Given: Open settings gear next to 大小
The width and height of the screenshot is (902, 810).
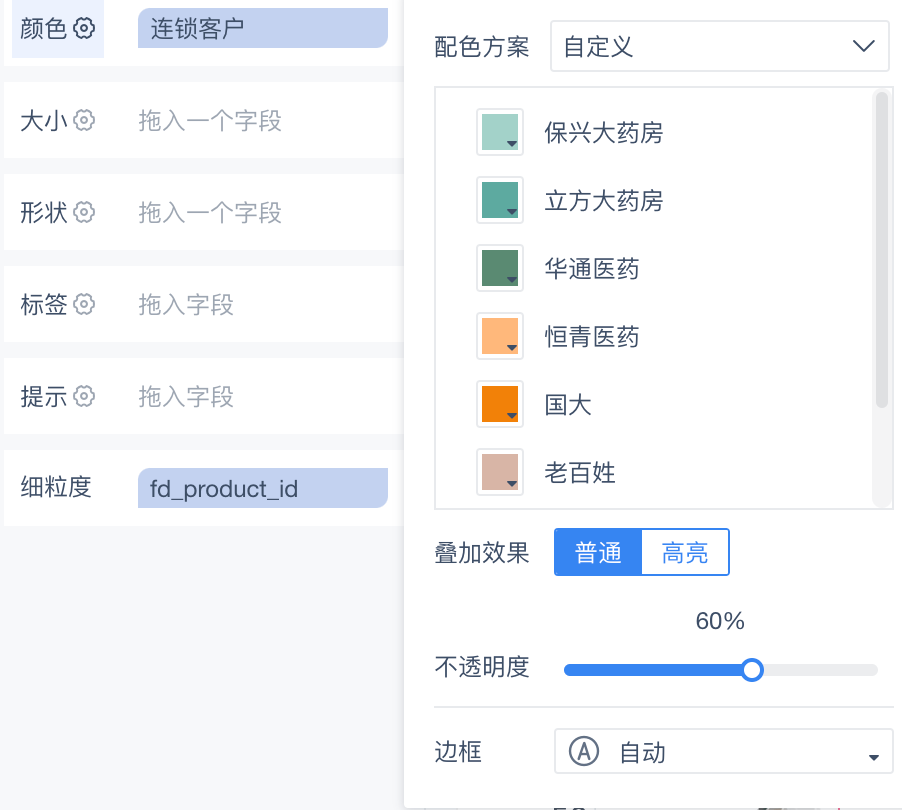Looking at the screenshot, I should [84, 120].
